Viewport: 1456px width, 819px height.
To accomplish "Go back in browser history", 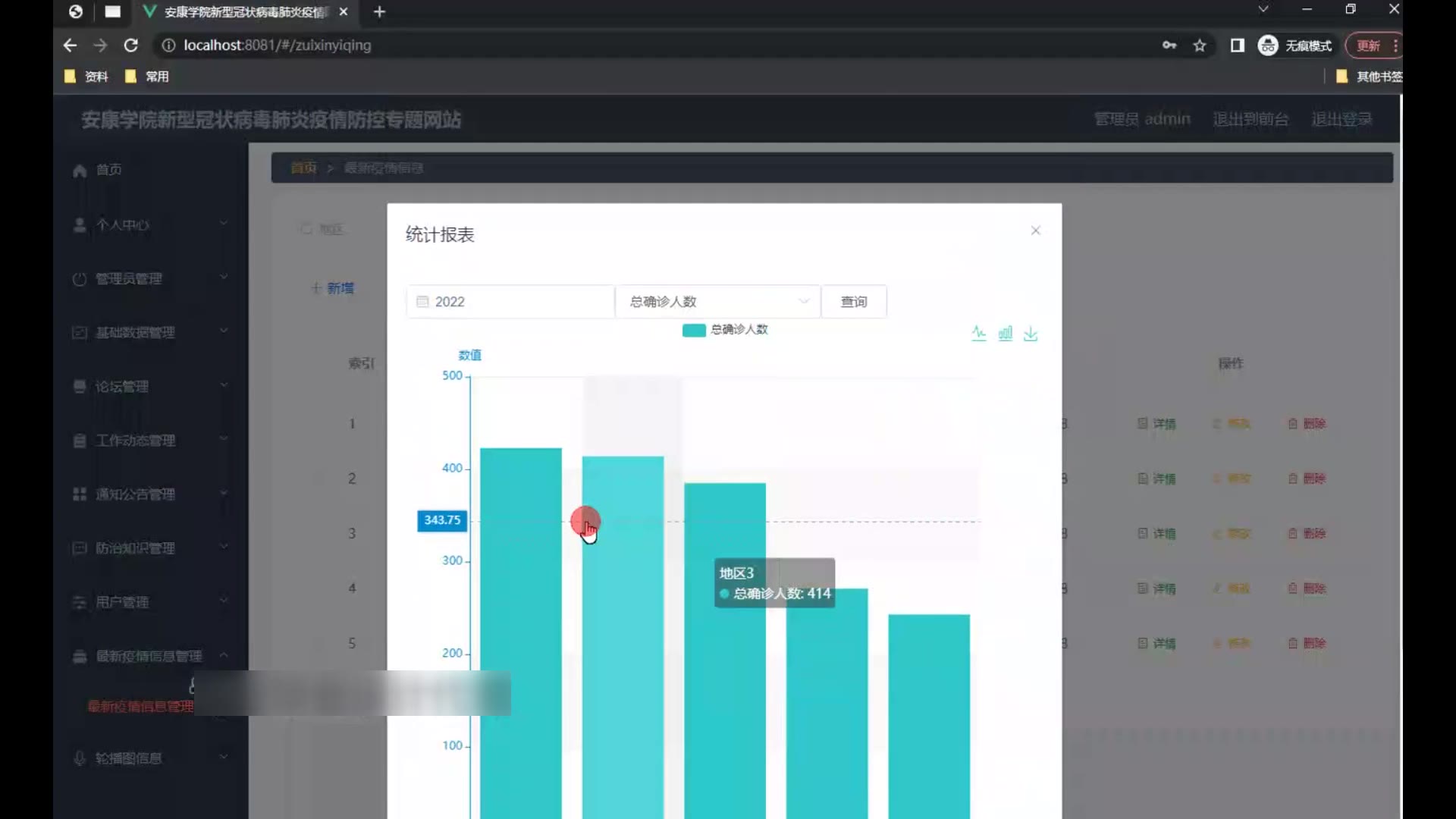I will click(x=70, y=45).
